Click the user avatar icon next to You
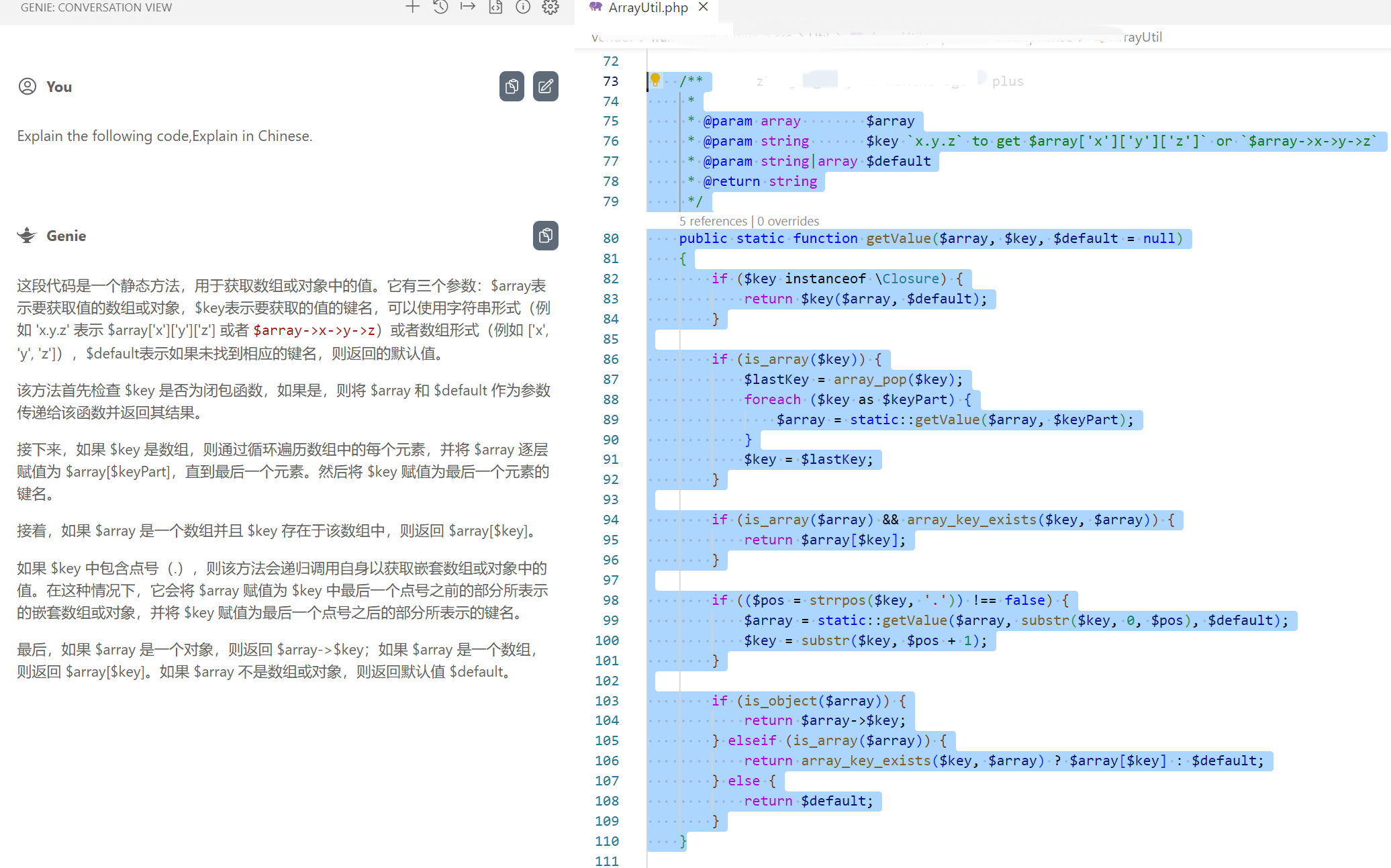This screenshot has height=868, width=1391. click(x=28, y=87)
